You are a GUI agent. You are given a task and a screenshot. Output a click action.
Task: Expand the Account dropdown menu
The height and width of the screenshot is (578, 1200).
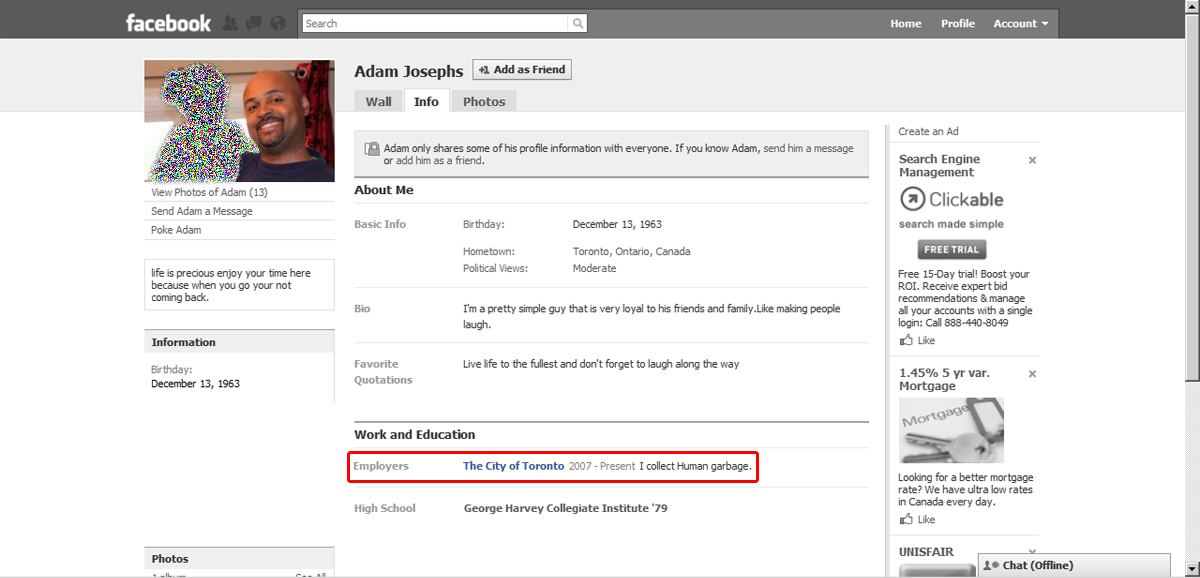pyautogui.click(x=1020, y=23)
